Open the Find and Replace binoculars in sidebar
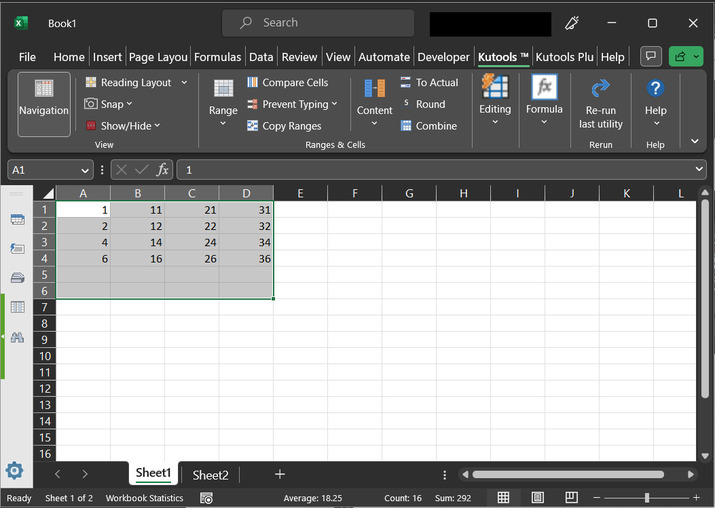This screenshot has height=508, width=715. point(17,337)
